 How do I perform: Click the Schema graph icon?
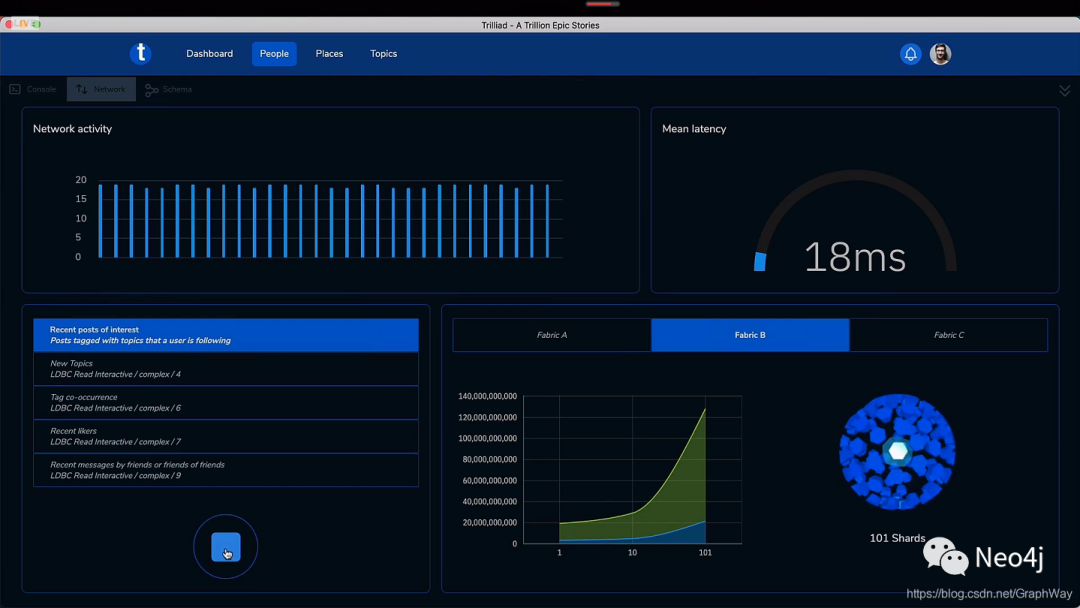[152, 90]
